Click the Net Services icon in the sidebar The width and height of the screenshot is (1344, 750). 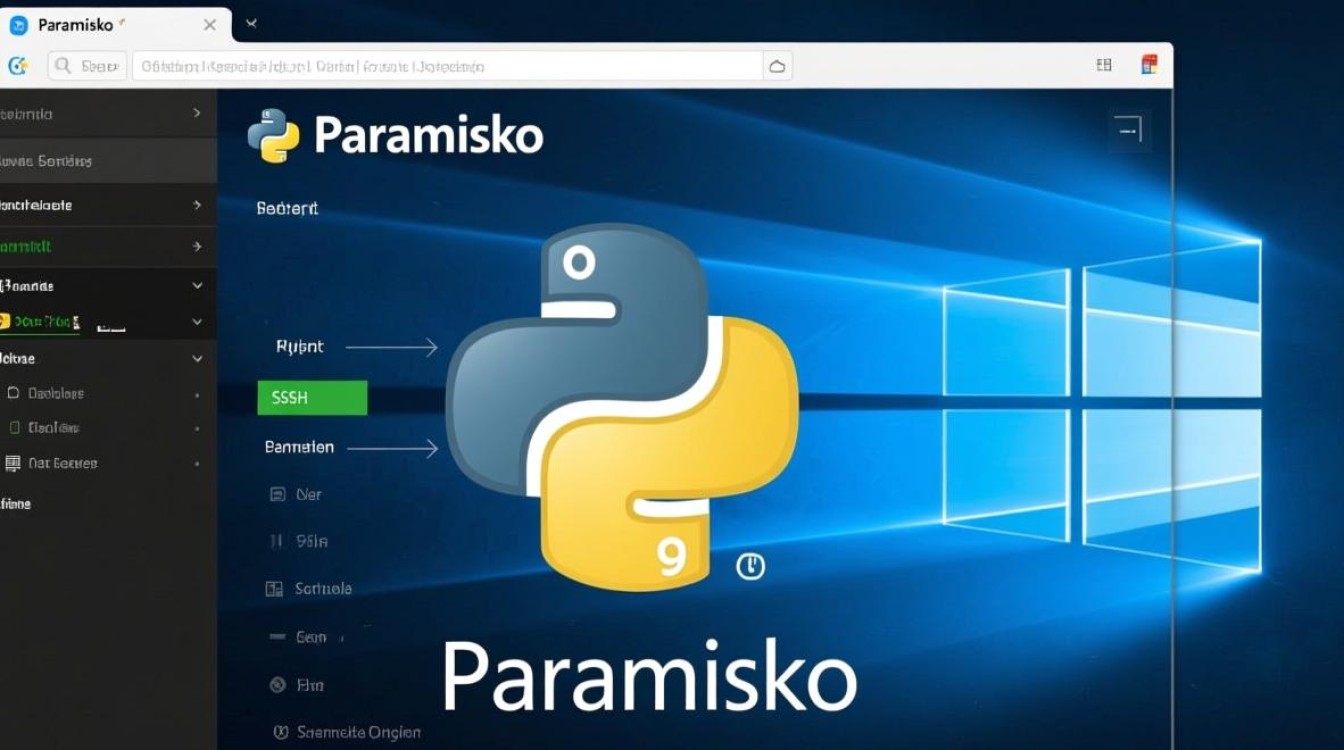click(13, 462)
